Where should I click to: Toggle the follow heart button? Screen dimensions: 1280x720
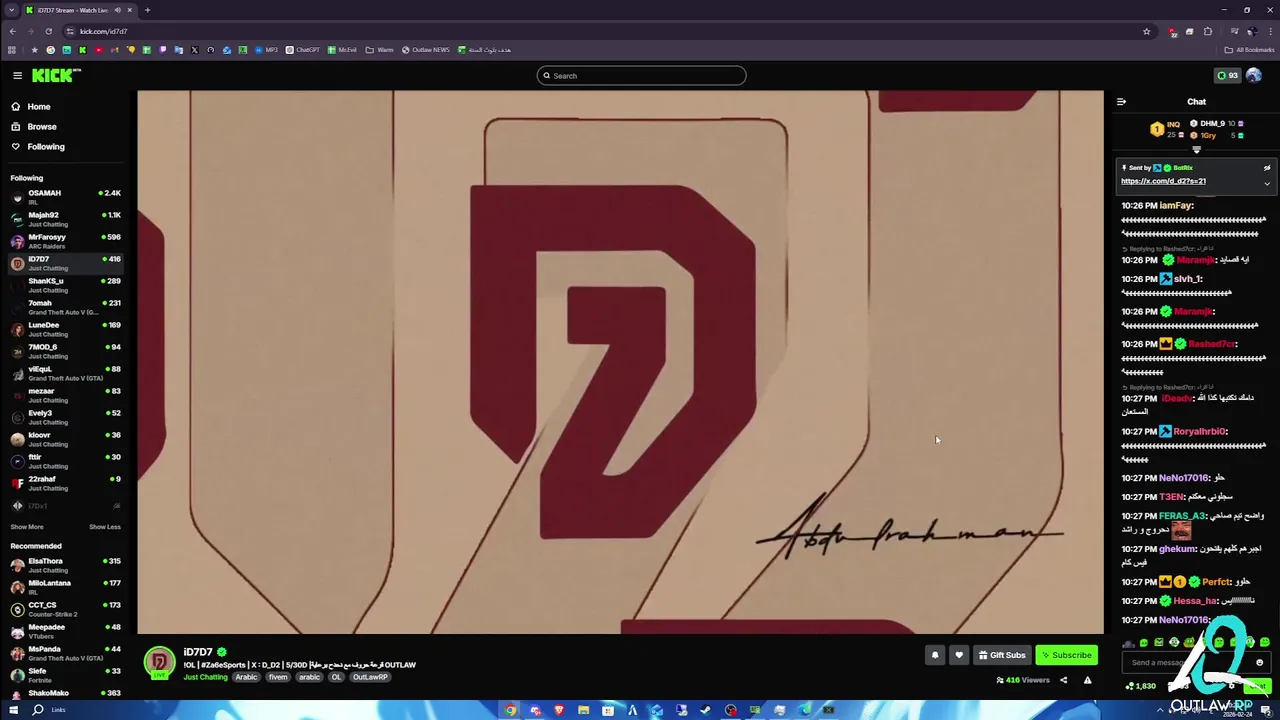[959, 655]
